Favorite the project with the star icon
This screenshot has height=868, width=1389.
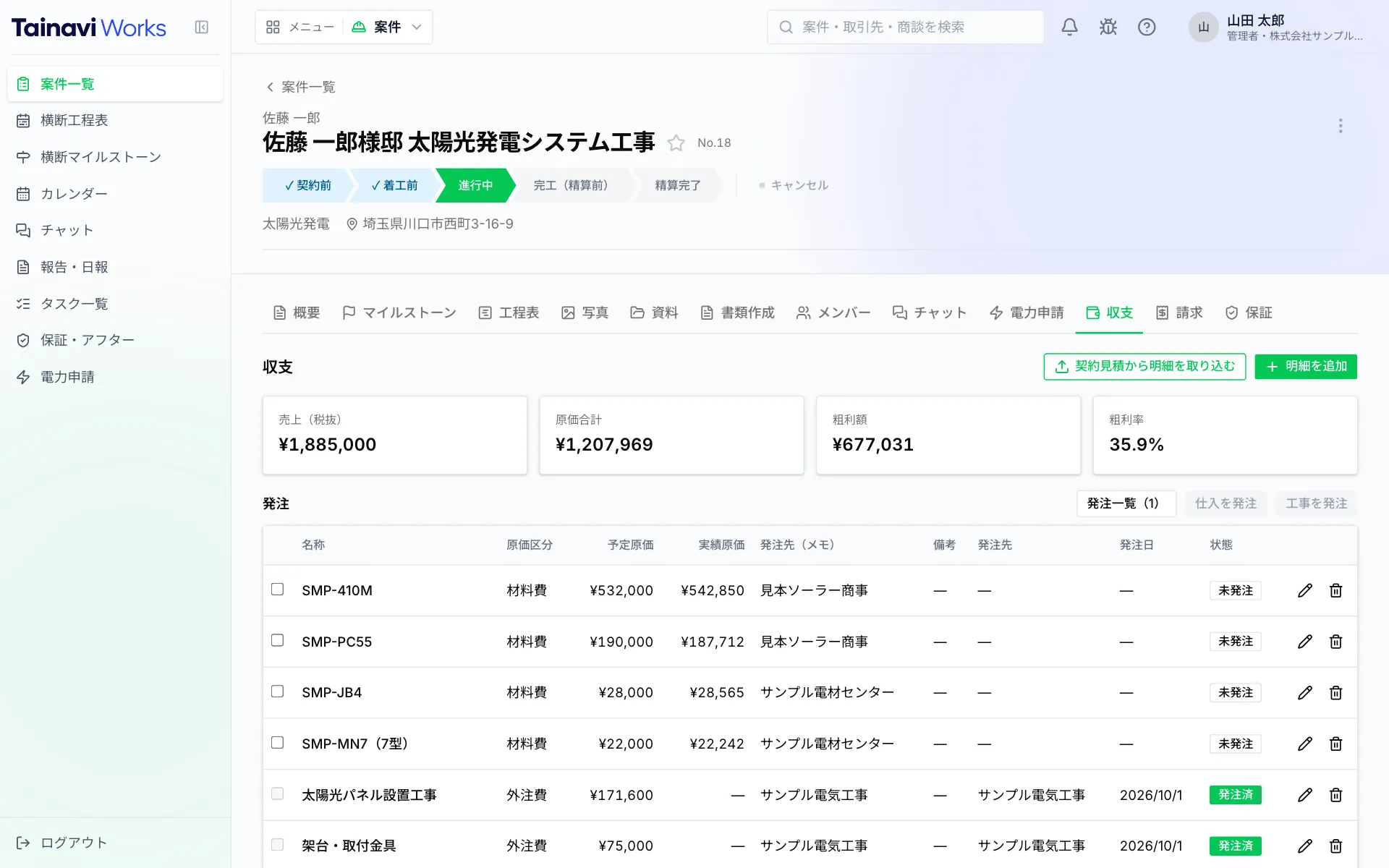click(676, 143)
